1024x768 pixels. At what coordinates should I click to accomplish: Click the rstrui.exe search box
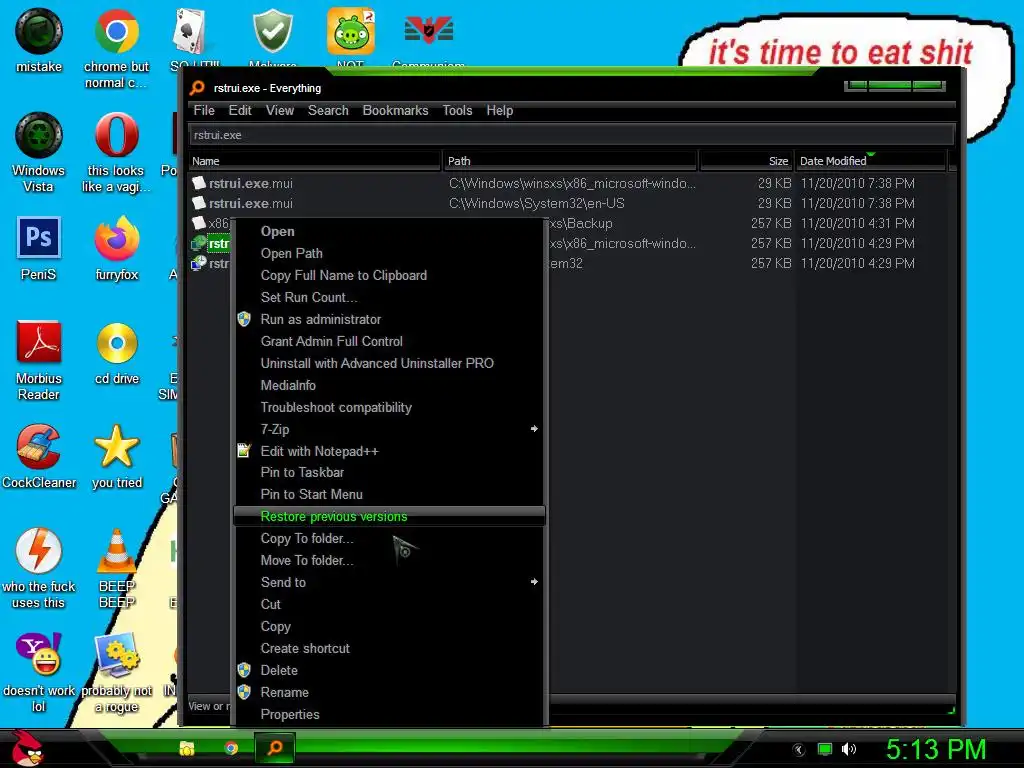pyautogui.click(x=571, y=135)
